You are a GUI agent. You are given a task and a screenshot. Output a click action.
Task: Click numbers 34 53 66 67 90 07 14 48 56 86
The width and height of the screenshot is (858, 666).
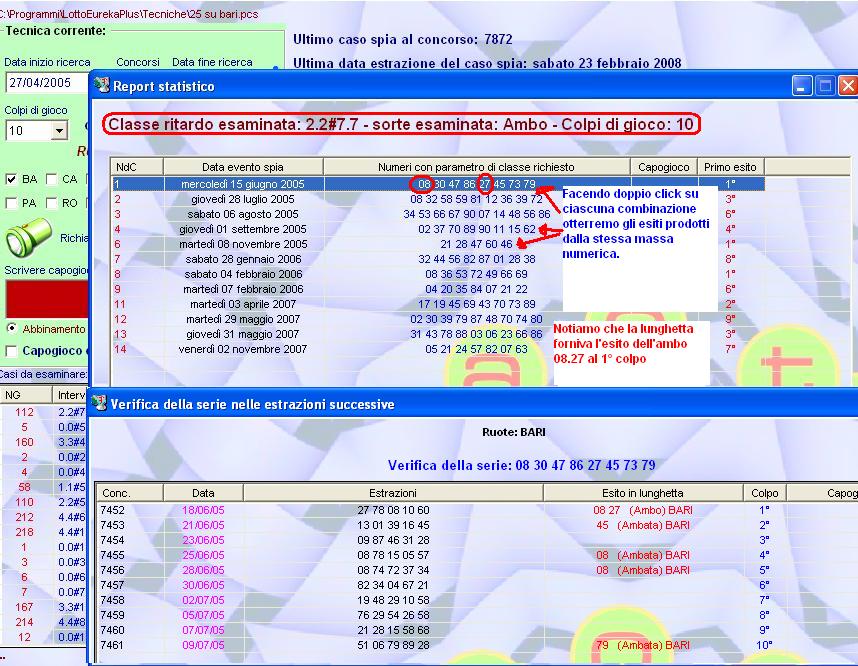(477, 214)
